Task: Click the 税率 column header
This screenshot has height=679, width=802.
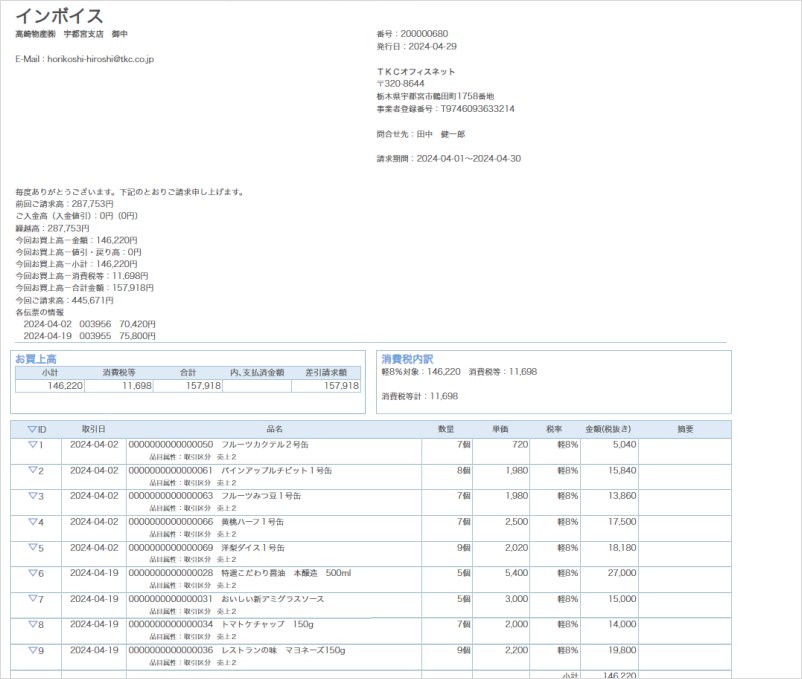Action: click(554, 429)
